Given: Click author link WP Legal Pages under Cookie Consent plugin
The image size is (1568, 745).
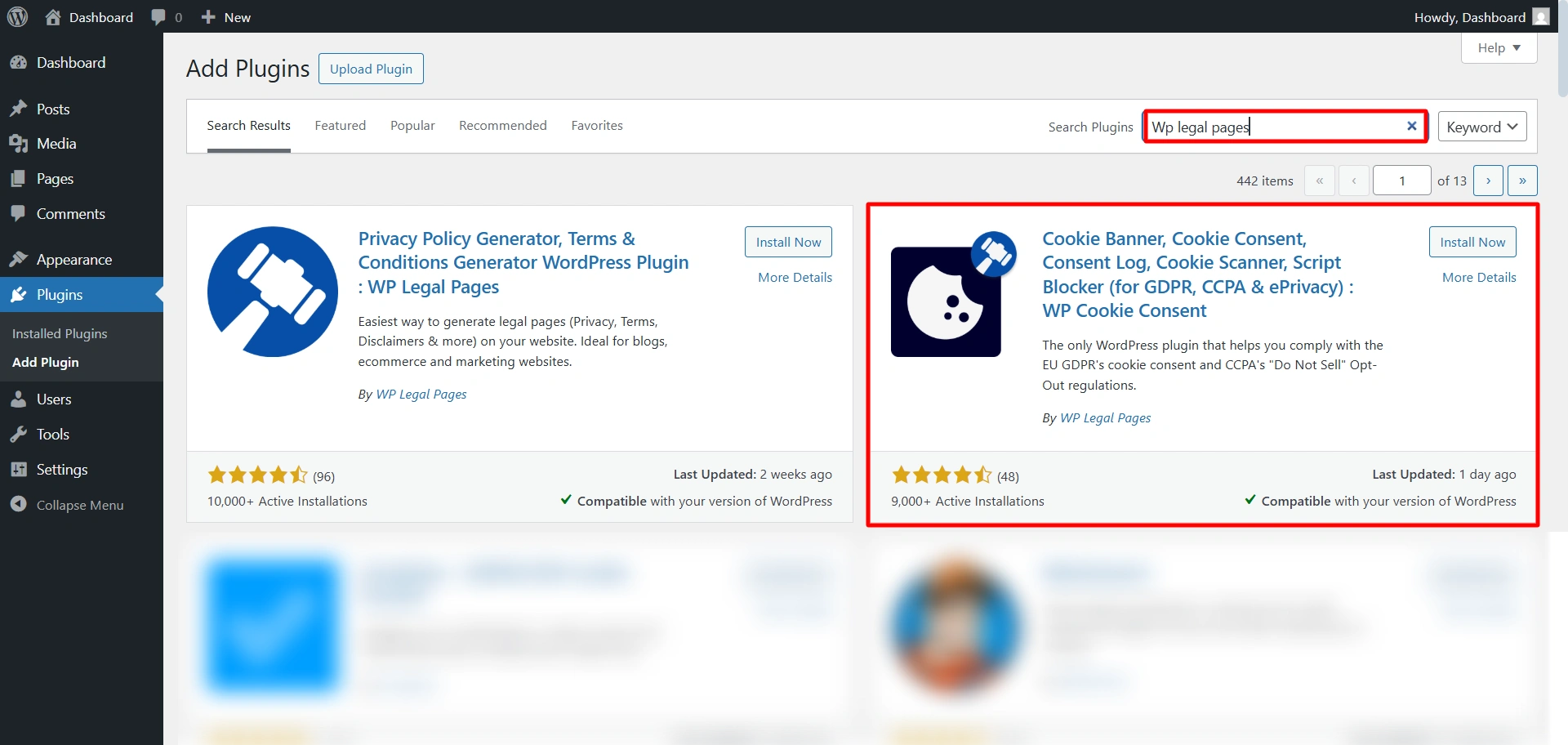Looking at the screenshot, I should pyautogui.click(x=1106, y=417).
